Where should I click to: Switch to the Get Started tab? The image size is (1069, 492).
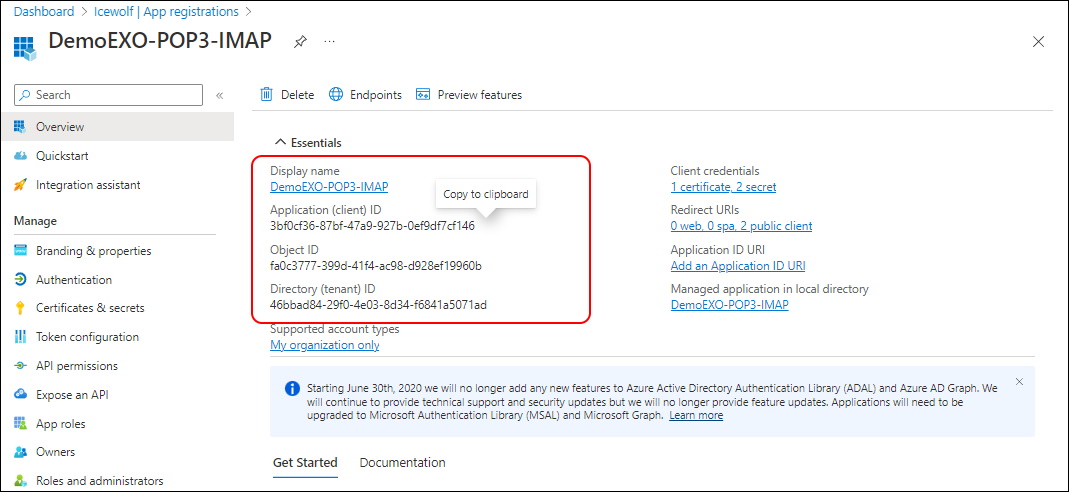pos(305,463)
